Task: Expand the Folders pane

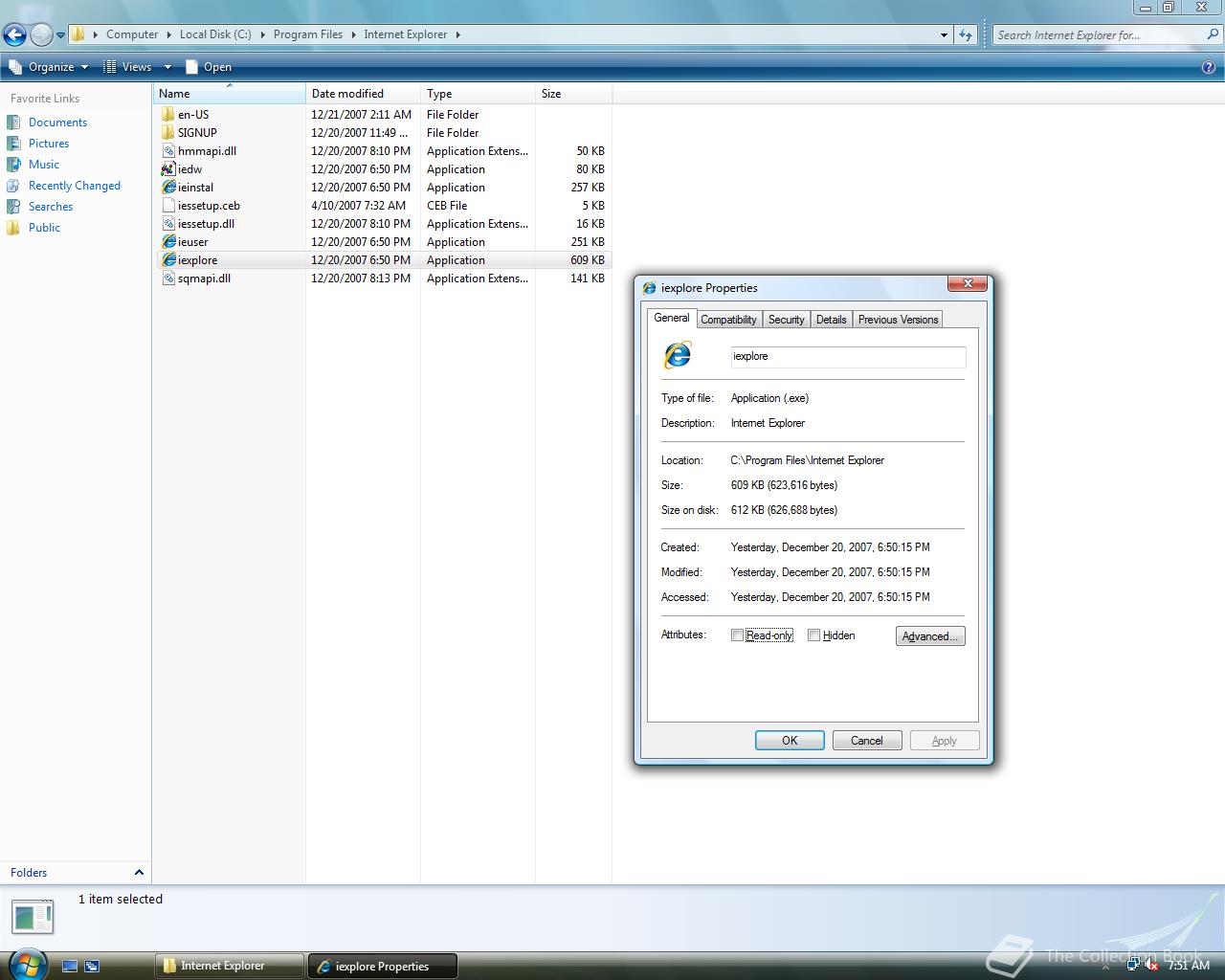Action: click(139, 873)
